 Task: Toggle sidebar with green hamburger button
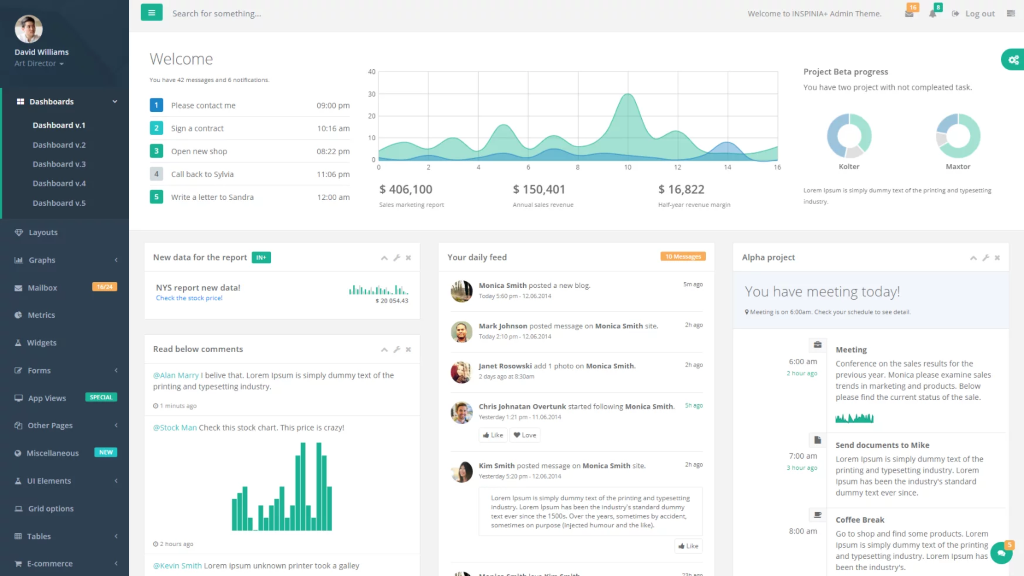click(x=152, y=12)
